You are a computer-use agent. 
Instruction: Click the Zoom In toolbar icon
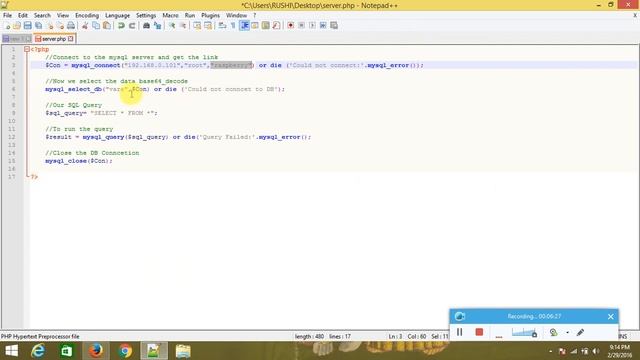172,26
